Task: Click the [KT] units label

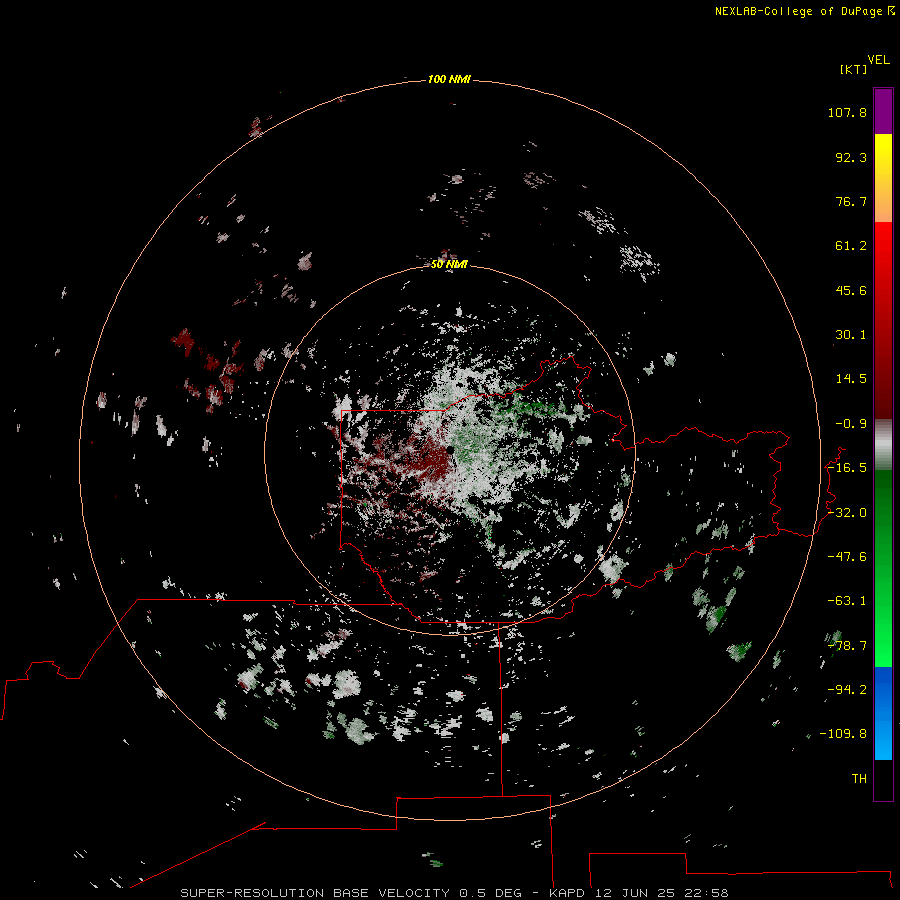Action: tap(853, 69)
